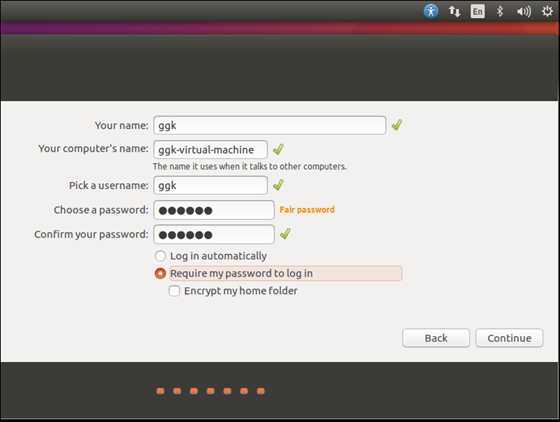The height and width of the screenshot is (422, 560).
Task: Continue to next installer step
Action: (x=509, y=338)
